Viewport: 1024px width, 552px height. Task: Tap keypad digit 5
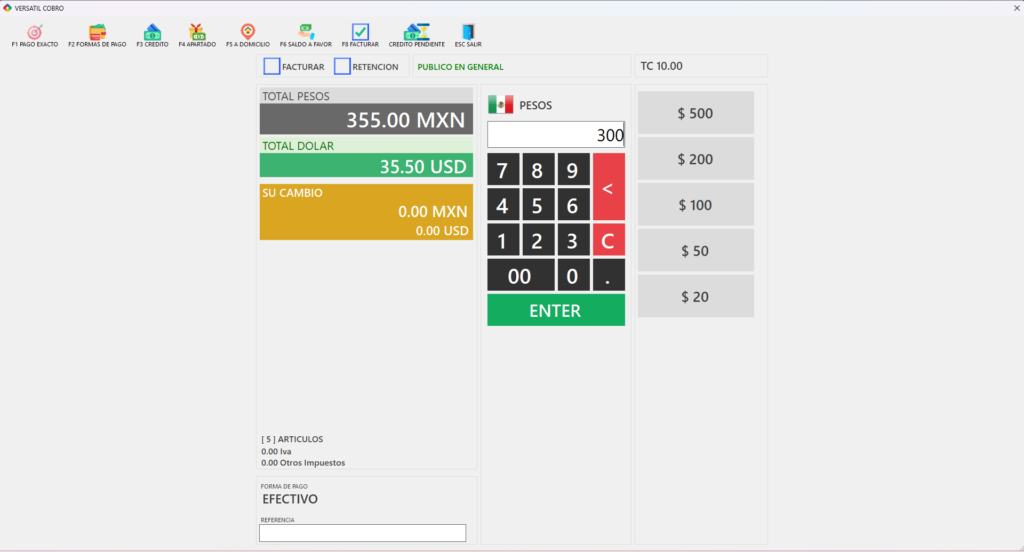coord(538,205)
